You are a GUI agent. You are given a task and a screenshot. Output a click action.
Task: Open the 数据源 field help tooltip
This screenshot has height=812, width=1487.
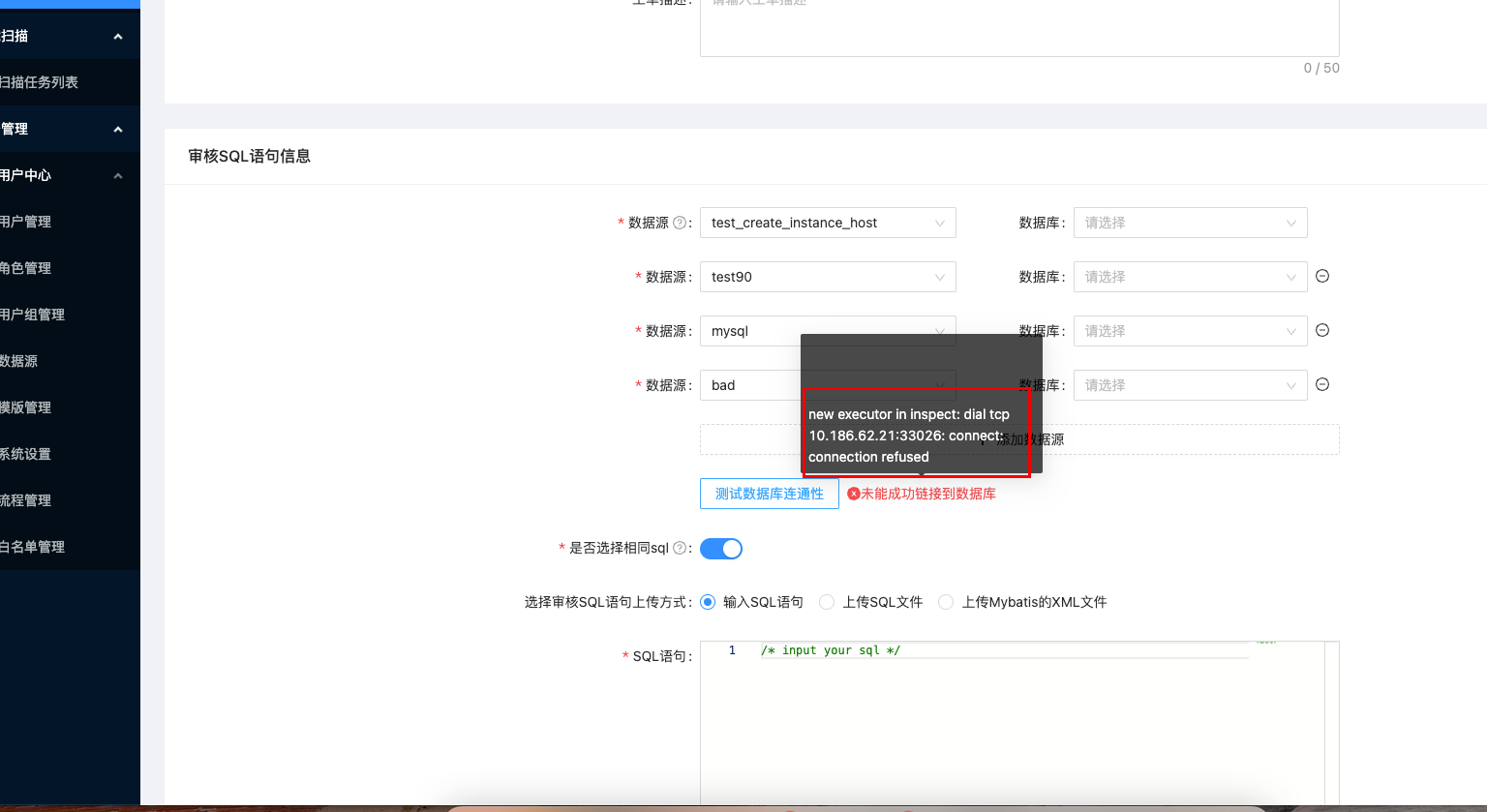(x=681, y=222)
